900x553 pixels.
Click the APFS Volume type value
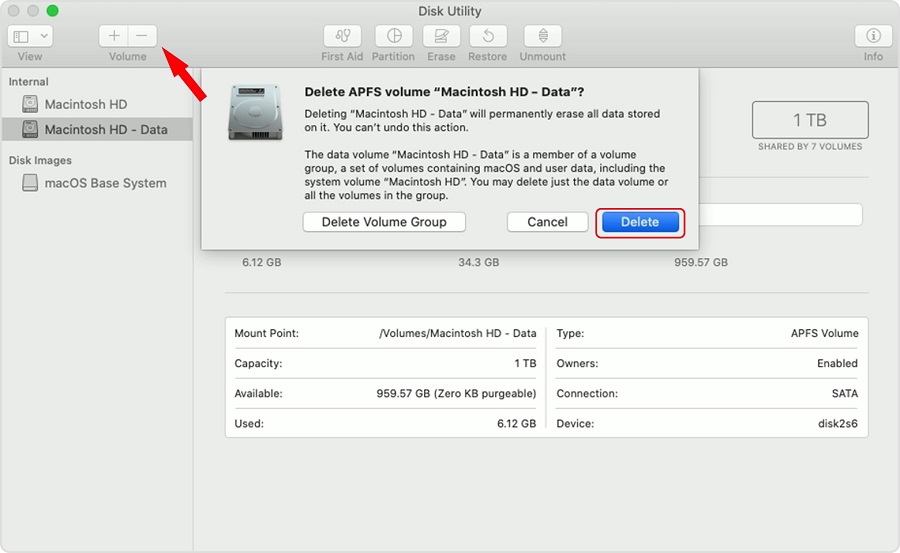click(825, 333)
